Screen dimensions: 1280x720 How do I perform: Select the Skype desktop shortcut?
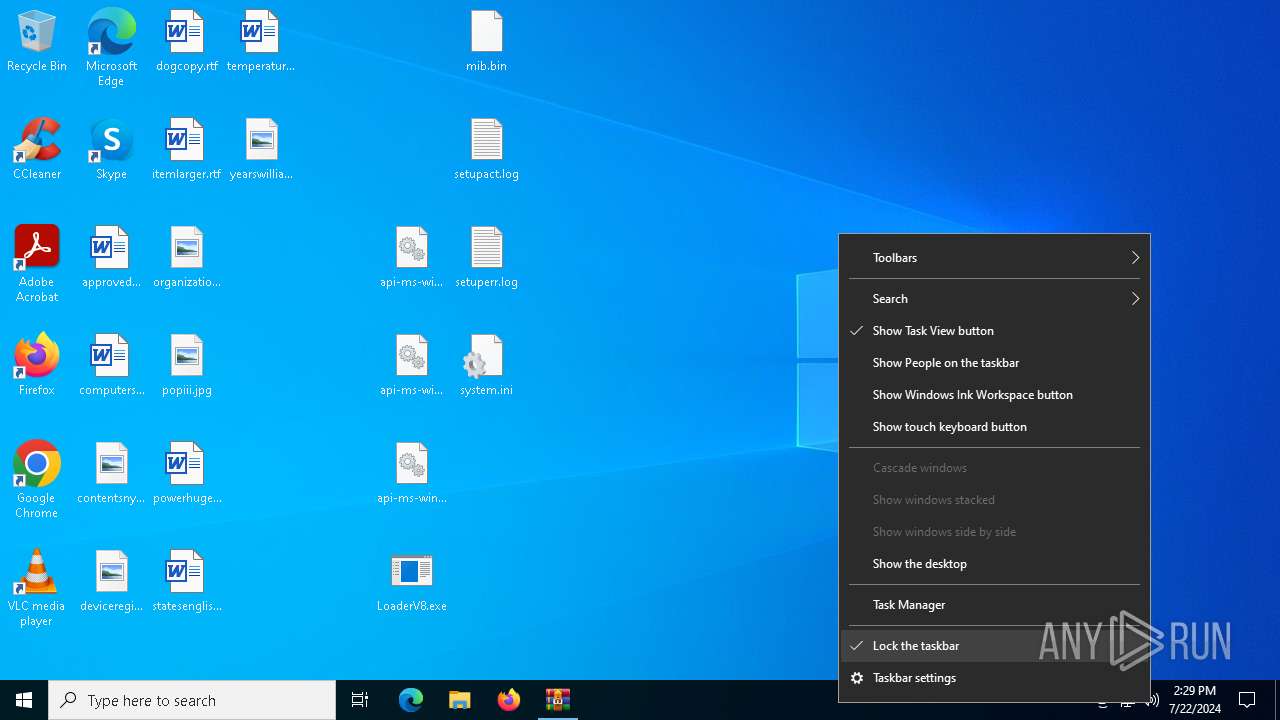tap(111, 150)
